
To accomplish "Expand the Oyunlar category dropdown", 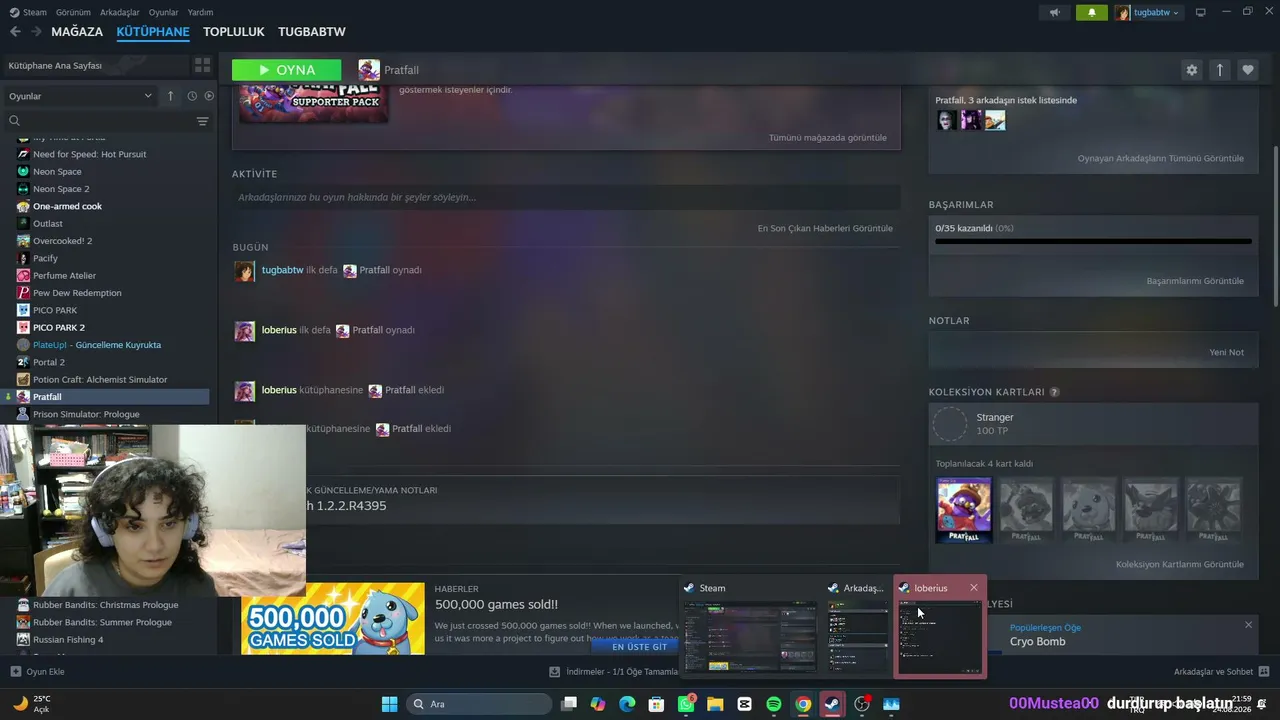I will click(80, 96).
